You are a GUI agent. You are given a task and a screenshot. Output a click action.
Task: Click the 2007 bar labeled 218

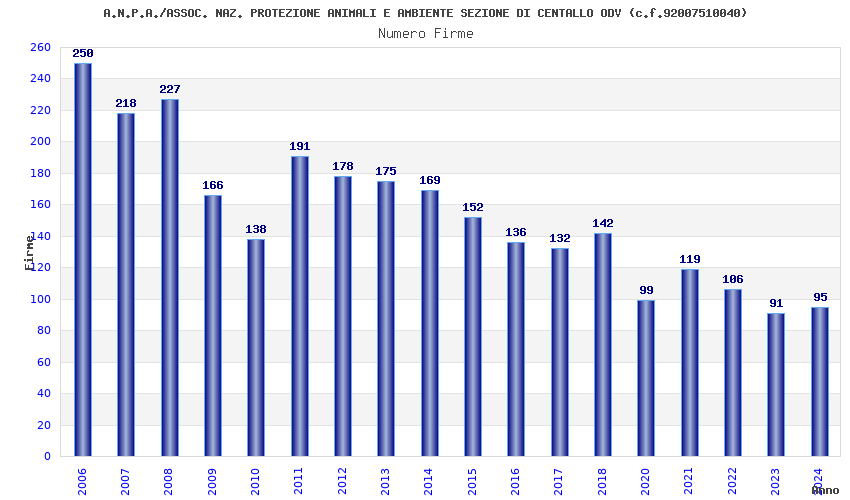tap(126, 285)
